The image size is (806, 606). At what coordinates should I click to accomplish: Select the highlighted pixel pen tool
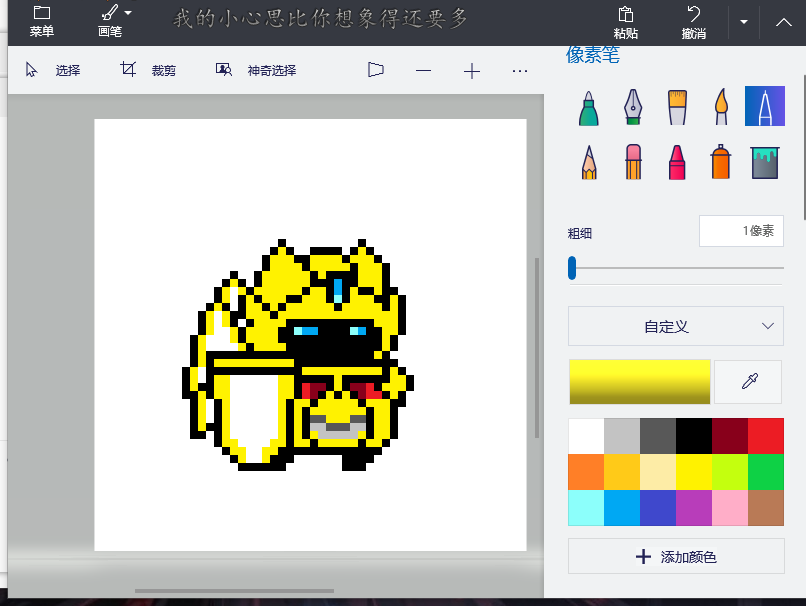765,106
